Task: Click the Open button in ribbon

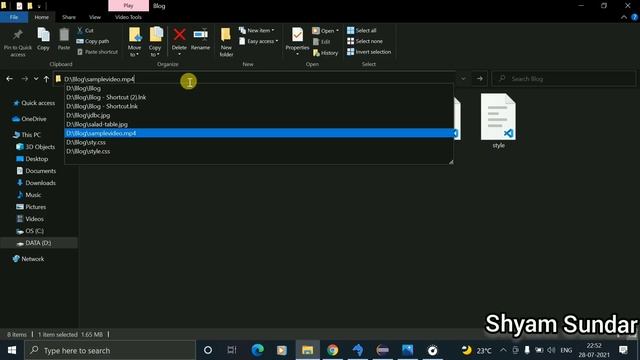Action: (325, 31)
